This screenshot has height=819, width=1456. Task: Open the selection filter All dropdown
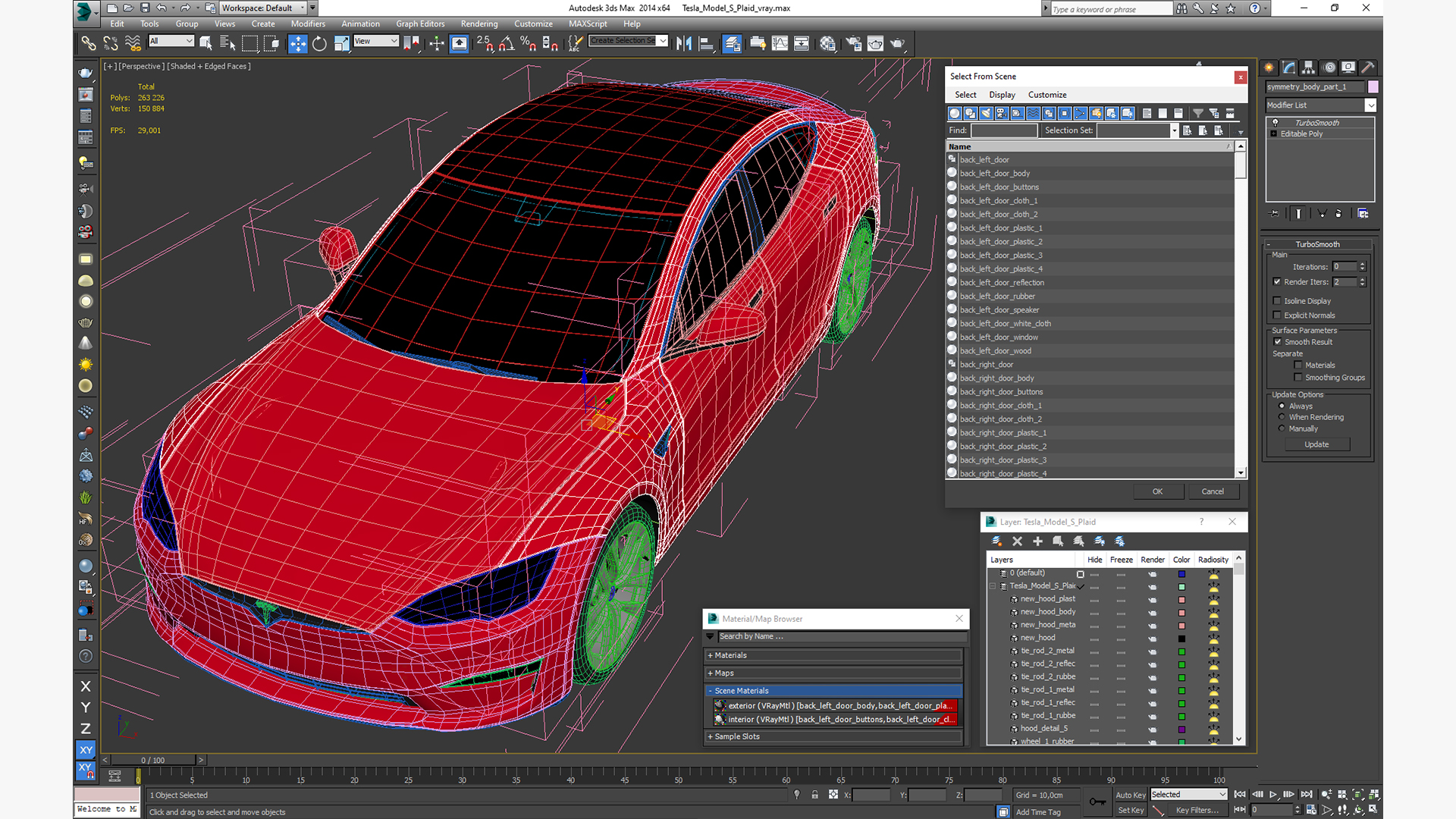coord(171,41)
